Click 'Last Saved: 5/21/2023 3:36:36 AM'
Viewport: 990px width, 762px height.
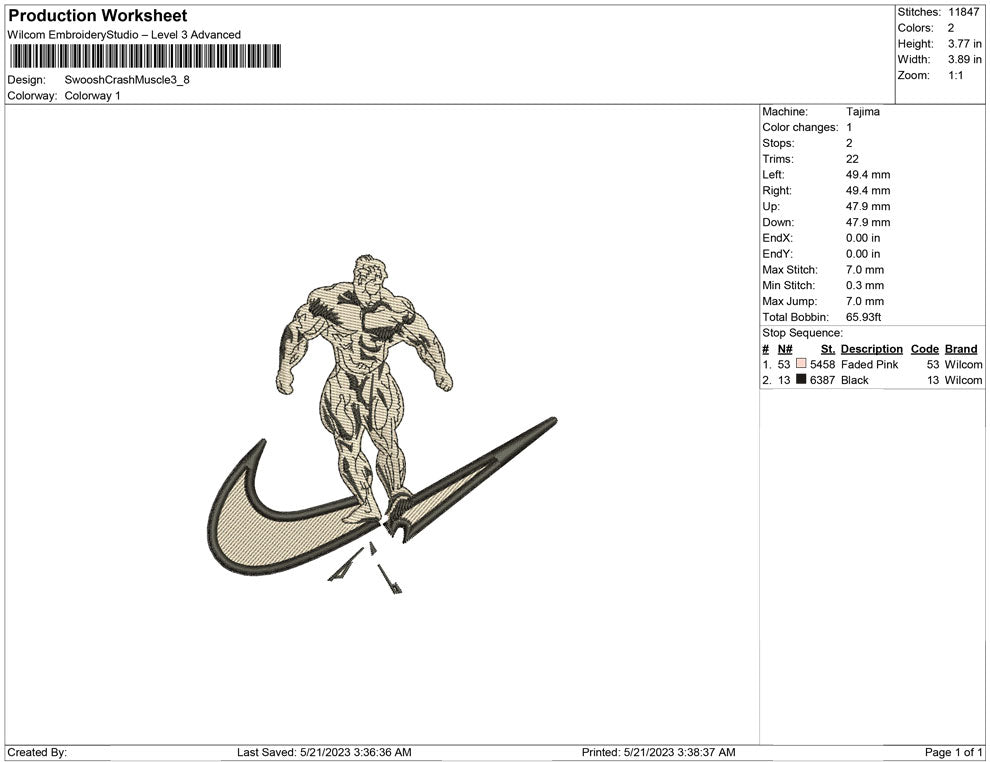click(x=324, y=752)
